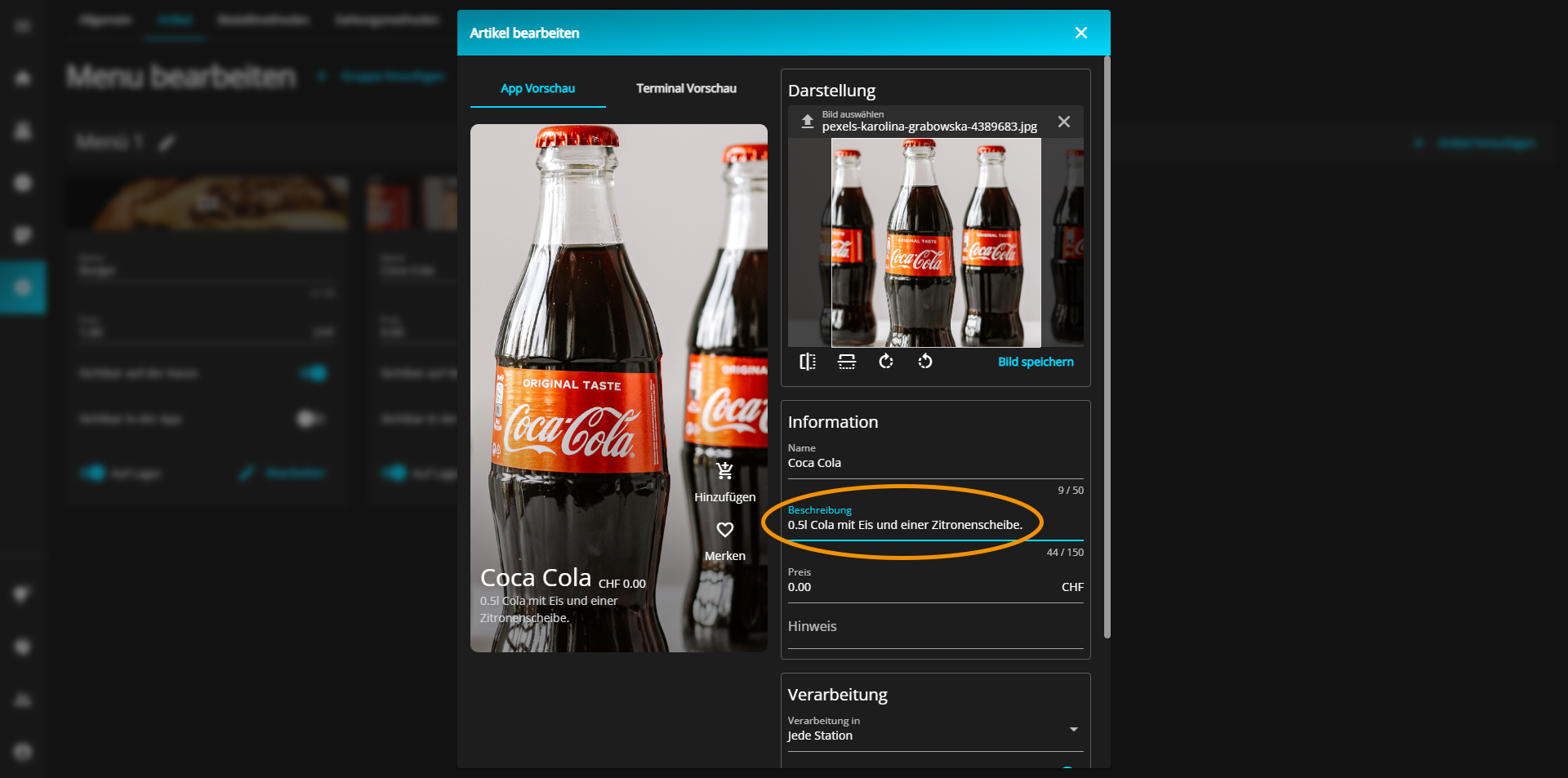Click Bild speichern
This screenshot has width=1568, height=778.
pos(1036,362)
